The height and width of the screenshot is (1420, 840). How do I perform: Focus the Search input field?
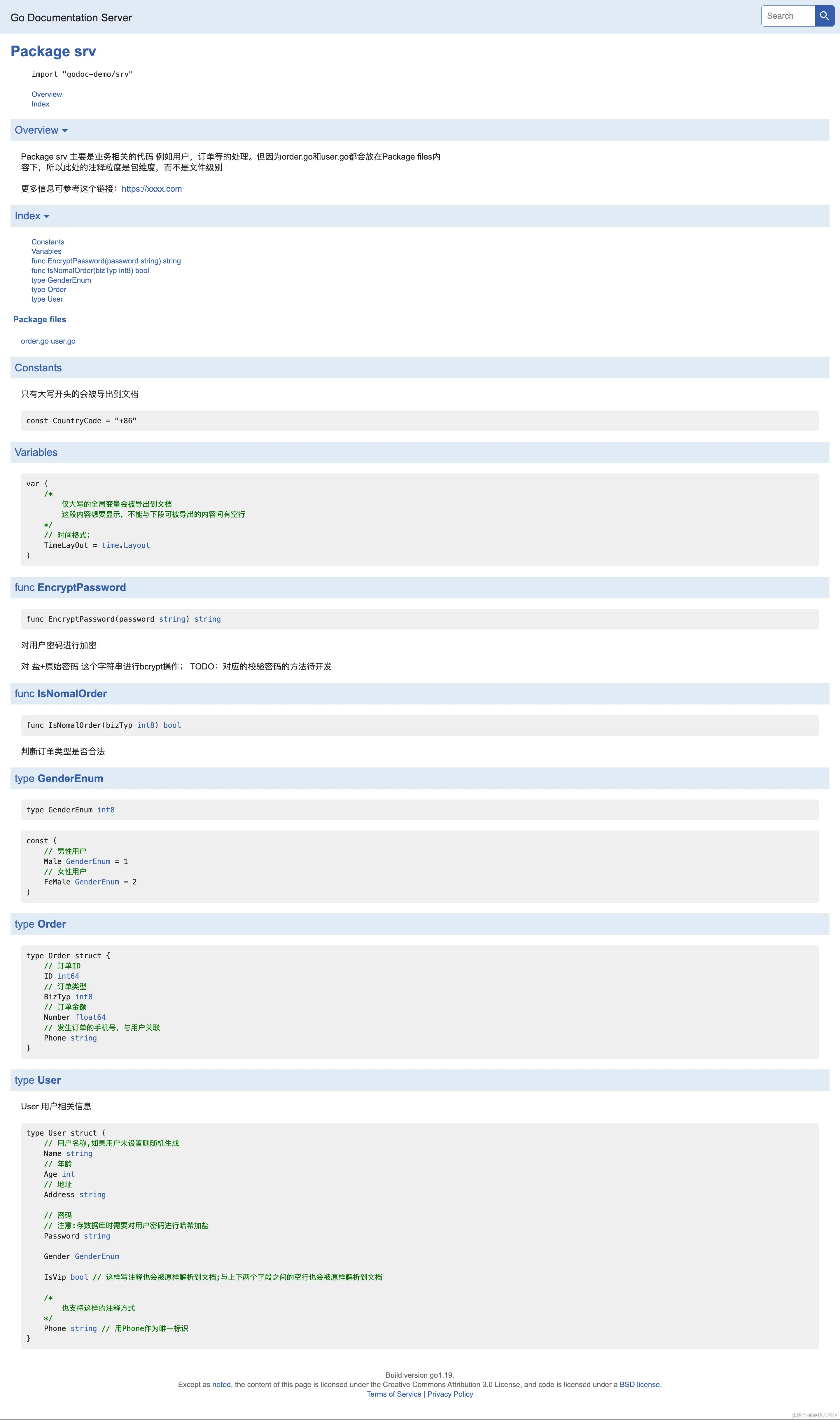[x=788, y=16]
